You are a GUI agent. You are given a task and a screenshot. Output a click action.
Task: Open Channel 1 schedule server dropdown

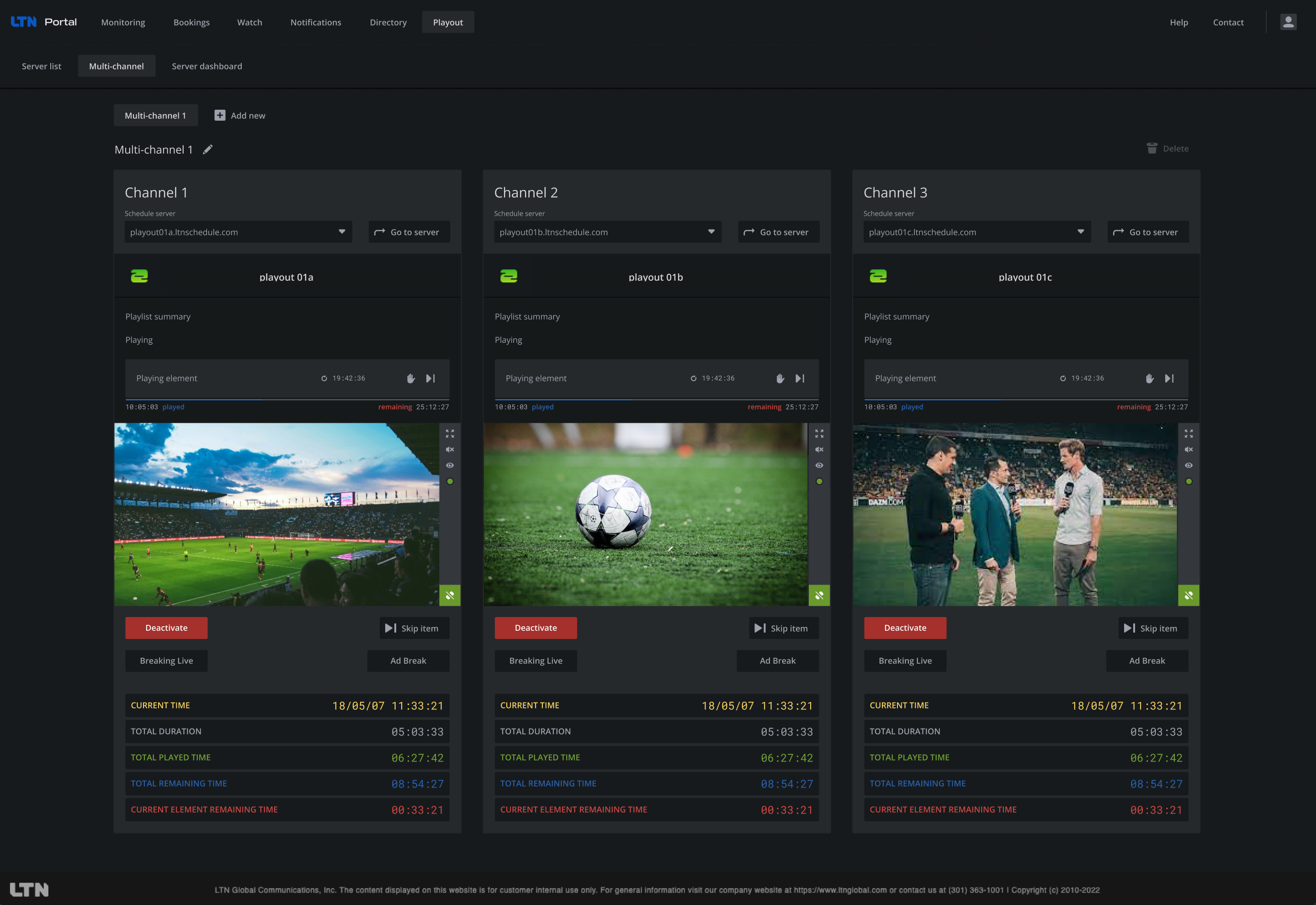[x=342, y=232]
